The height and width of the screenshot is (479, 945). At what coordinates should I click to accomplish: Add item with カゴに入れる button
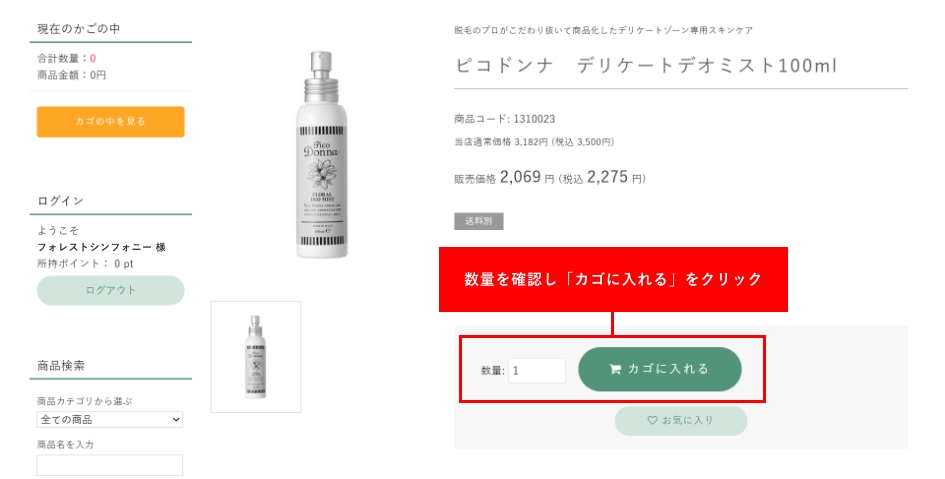pos(660,369)
